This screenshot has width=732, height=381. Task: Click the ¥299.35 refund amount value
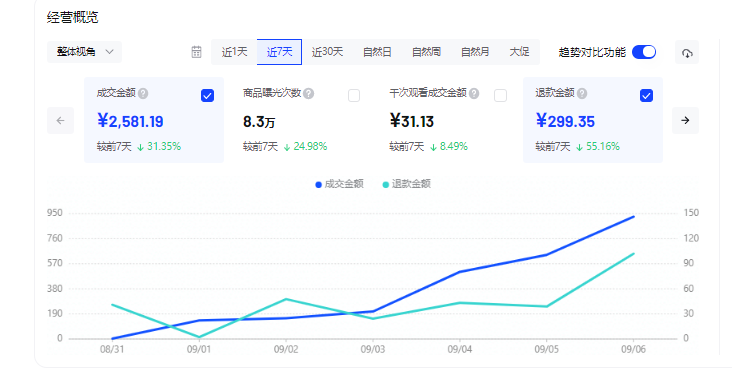(x=565, y=121)
